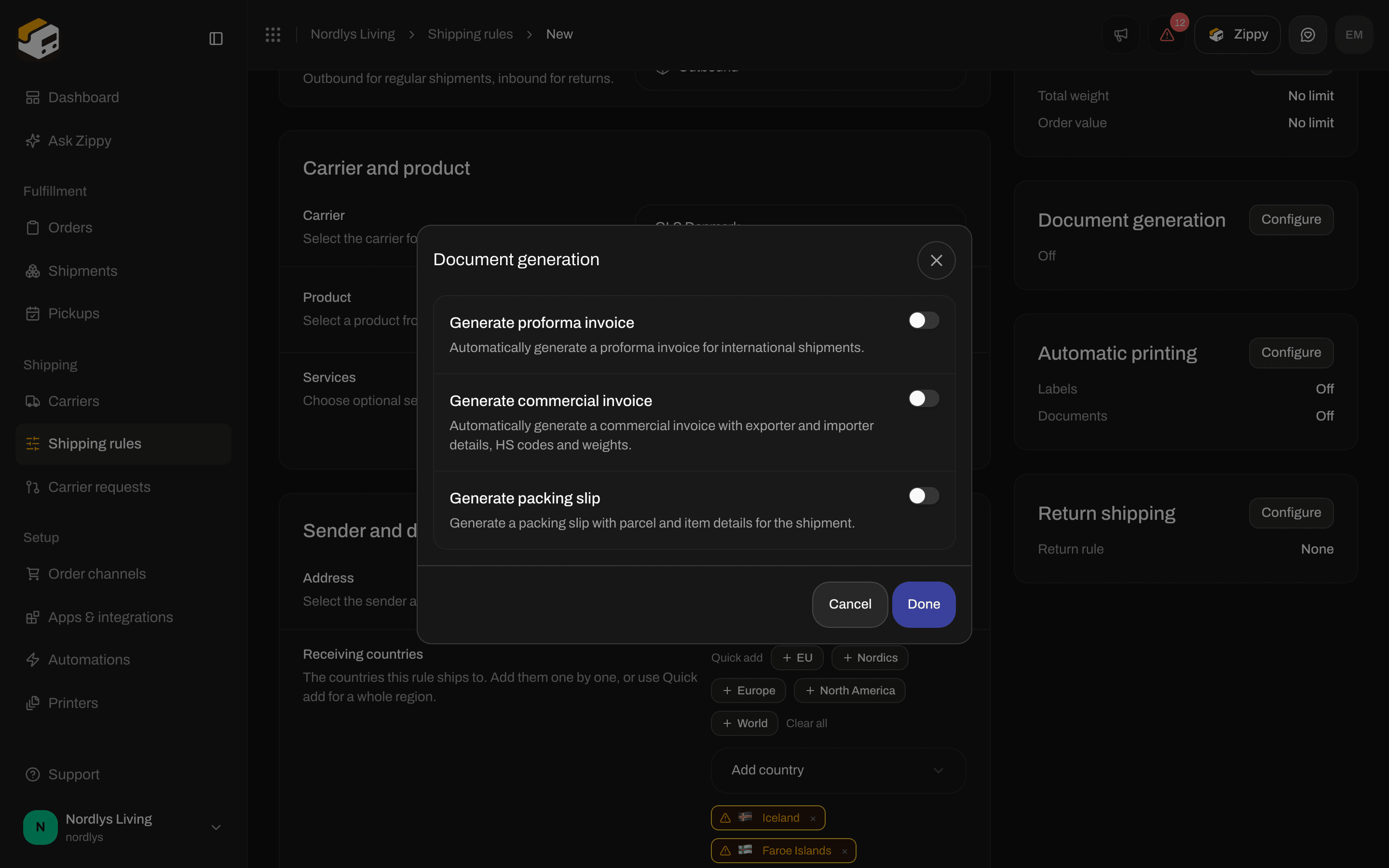
Task: Cancel the Document generation dialog
Action: coord(849,605)
